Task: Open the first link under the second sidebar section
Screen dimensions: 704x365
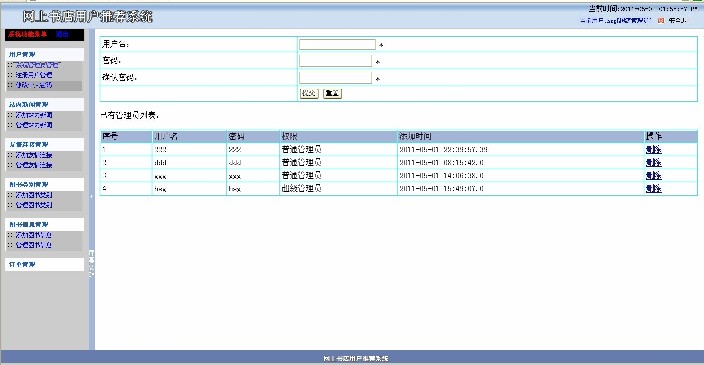Action: [x=34, y=115]
